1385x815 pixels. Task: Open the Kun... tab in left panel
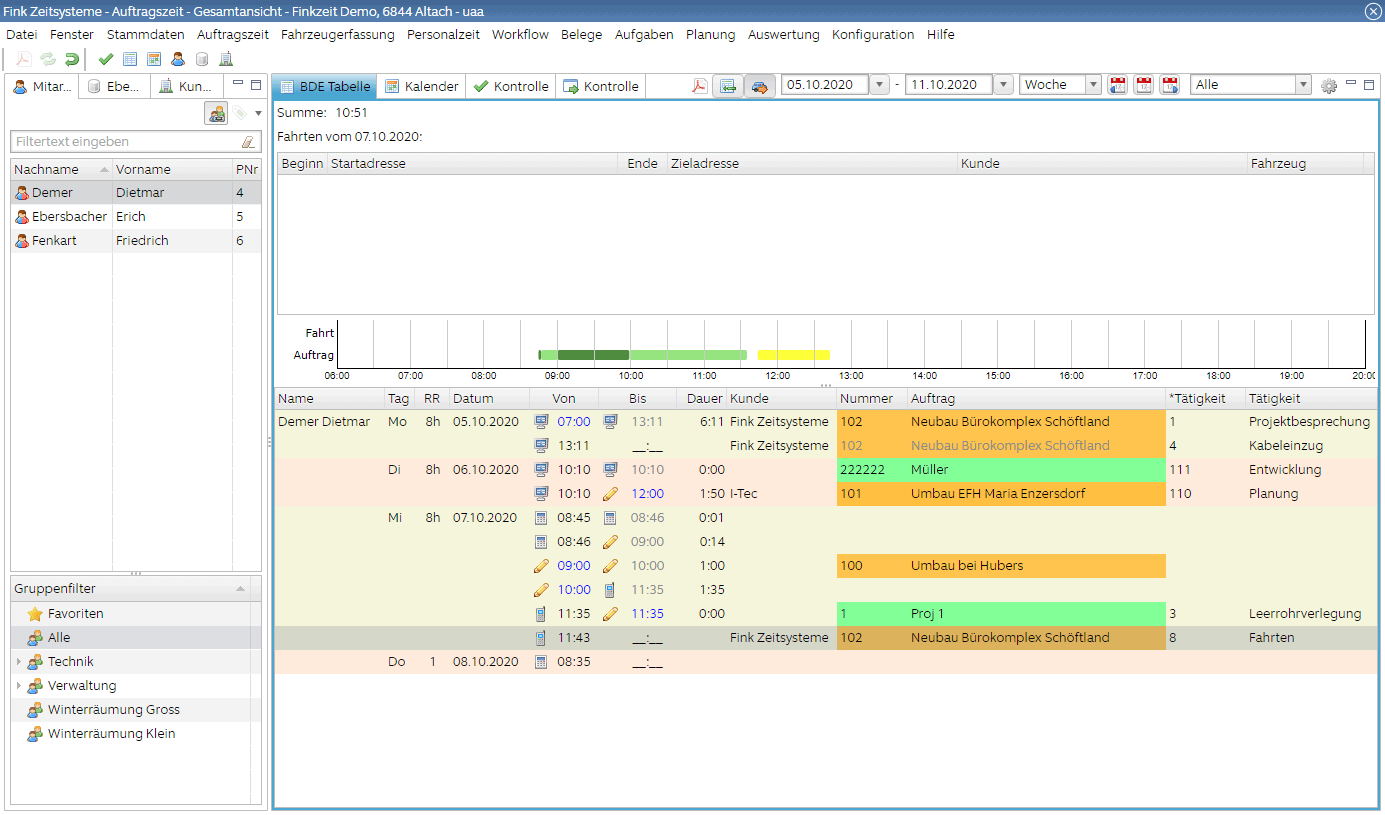[x=186, y=86]
